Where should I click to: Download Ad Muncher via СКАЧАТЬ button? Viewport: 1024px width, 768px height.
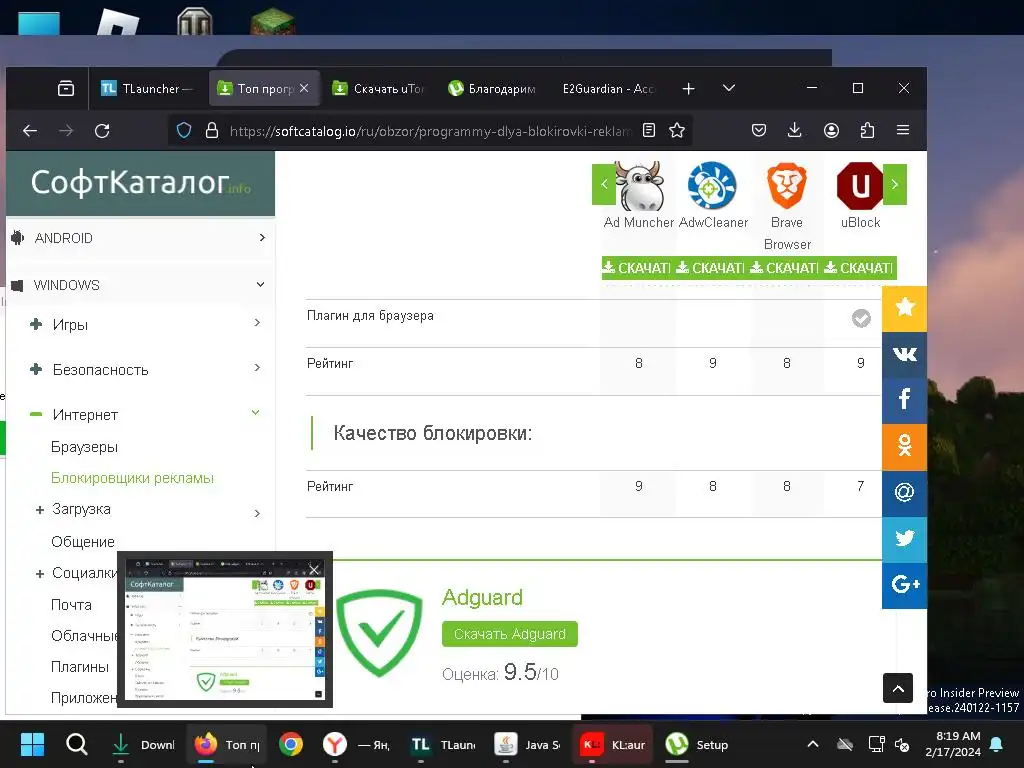[637, 268]
